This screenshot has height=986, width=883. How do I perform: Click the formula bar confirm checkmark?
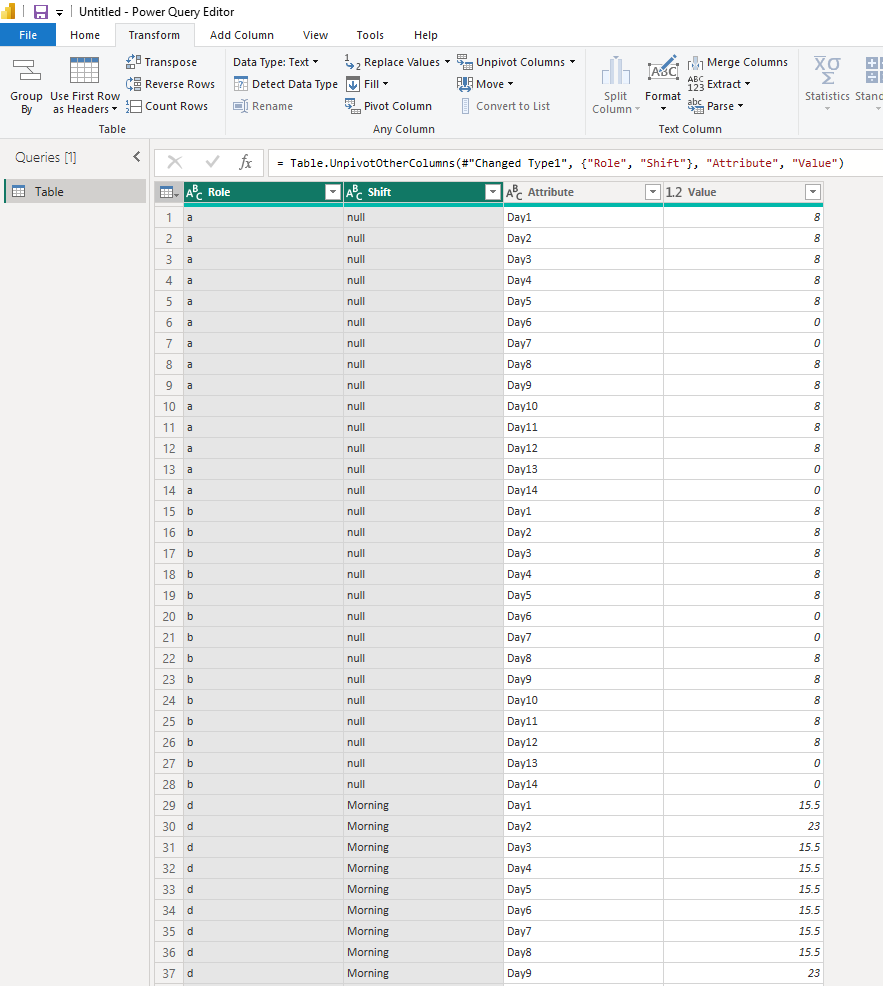213,162
